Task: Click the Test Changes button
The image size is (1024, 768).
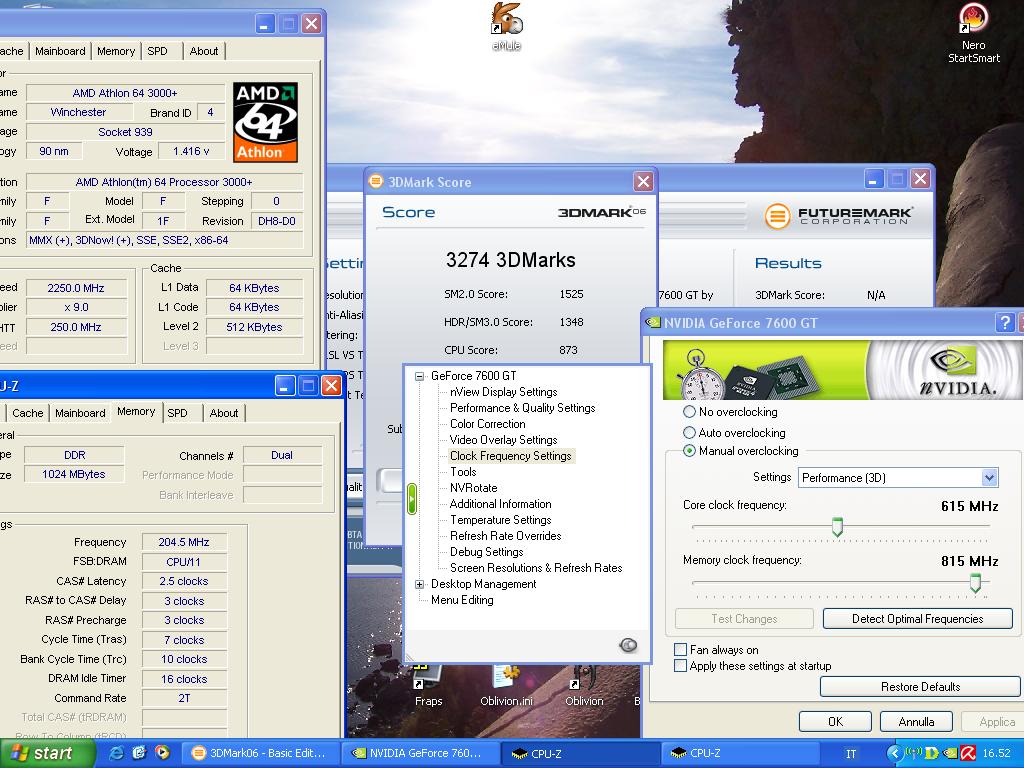Action: pos(744,618)
